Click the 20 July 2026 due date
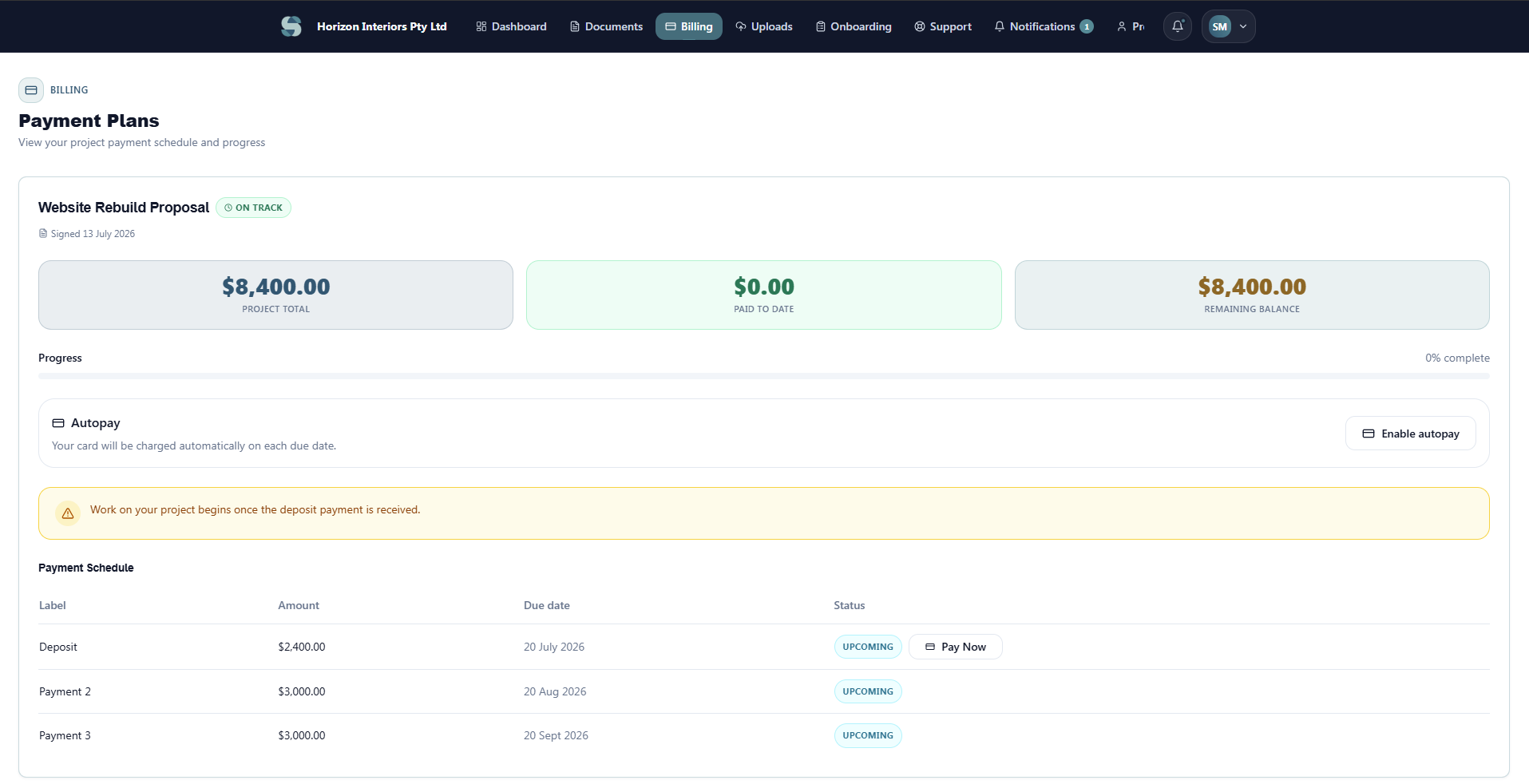 [x=554, y=647]
